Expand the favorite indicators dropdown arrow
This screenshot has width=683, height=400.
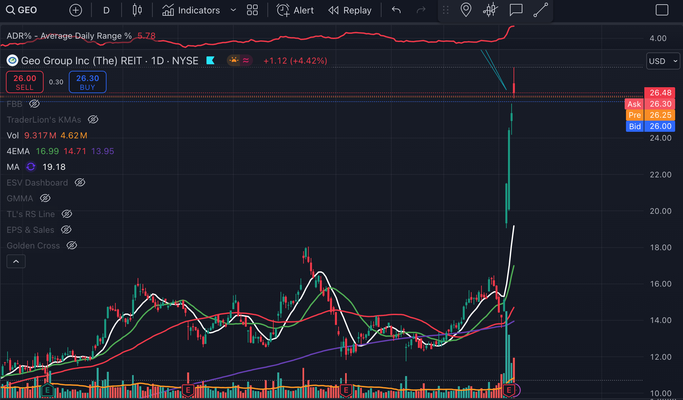233,10
